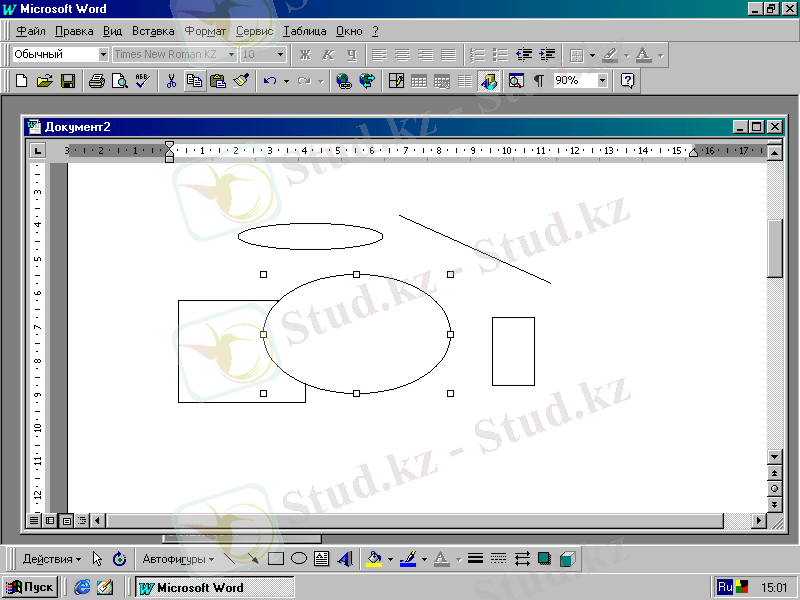Select the Line drawing tool
This screenshot has height=600, width=800.
[230, 559]
